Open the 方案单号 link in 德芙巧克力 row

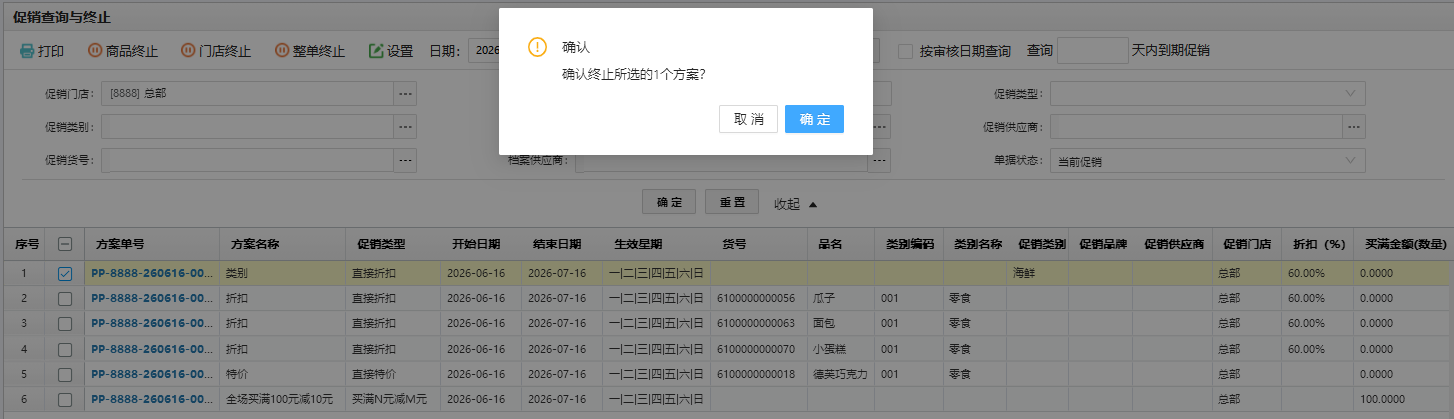point(152,374)
